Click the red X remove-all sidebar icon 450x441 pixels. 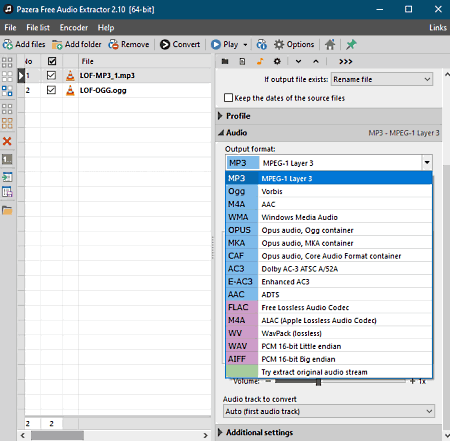(7, 141)
